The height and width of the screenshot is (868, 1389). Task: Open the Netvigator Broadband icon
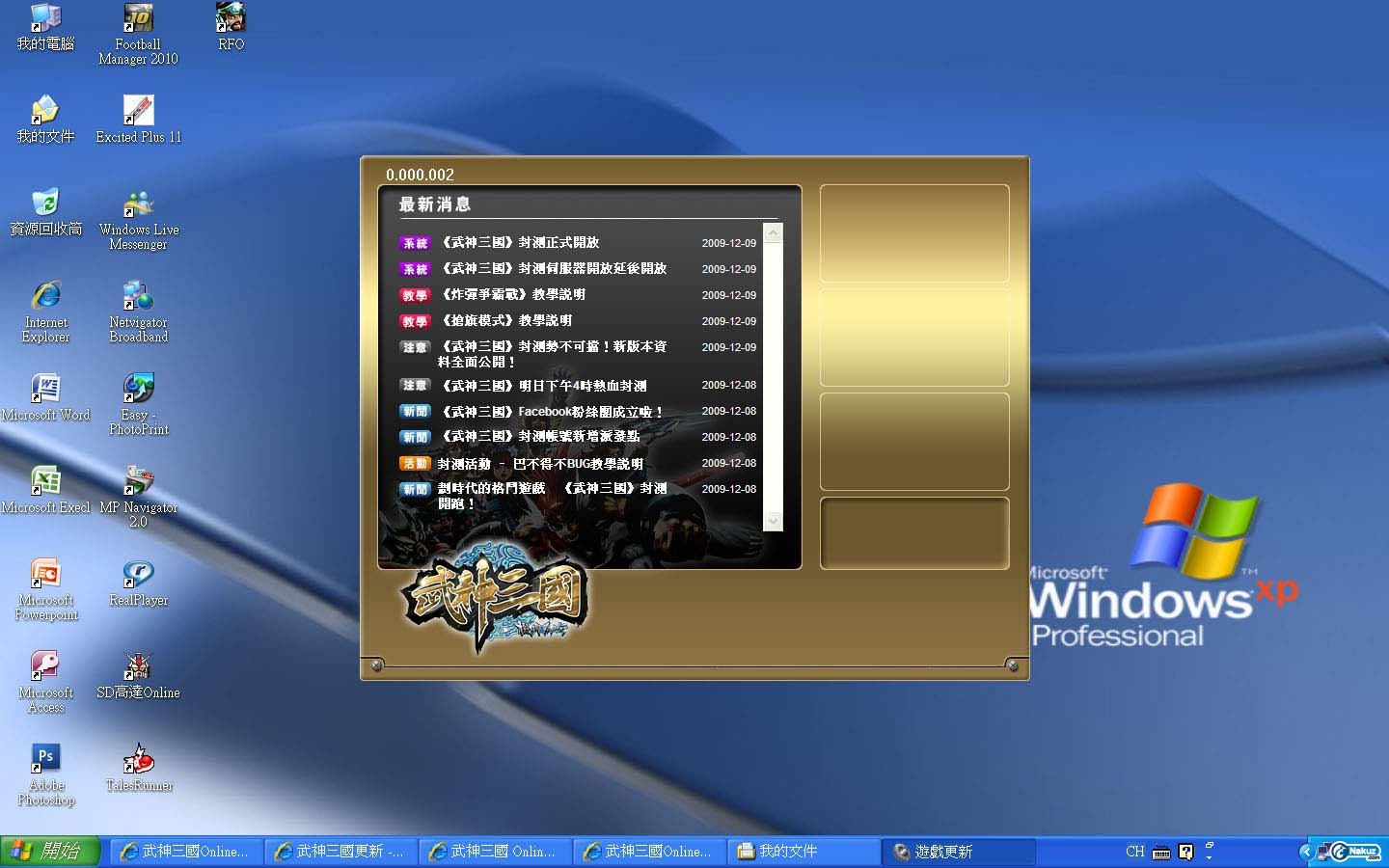pyautogui.click(x=138, y=297)
